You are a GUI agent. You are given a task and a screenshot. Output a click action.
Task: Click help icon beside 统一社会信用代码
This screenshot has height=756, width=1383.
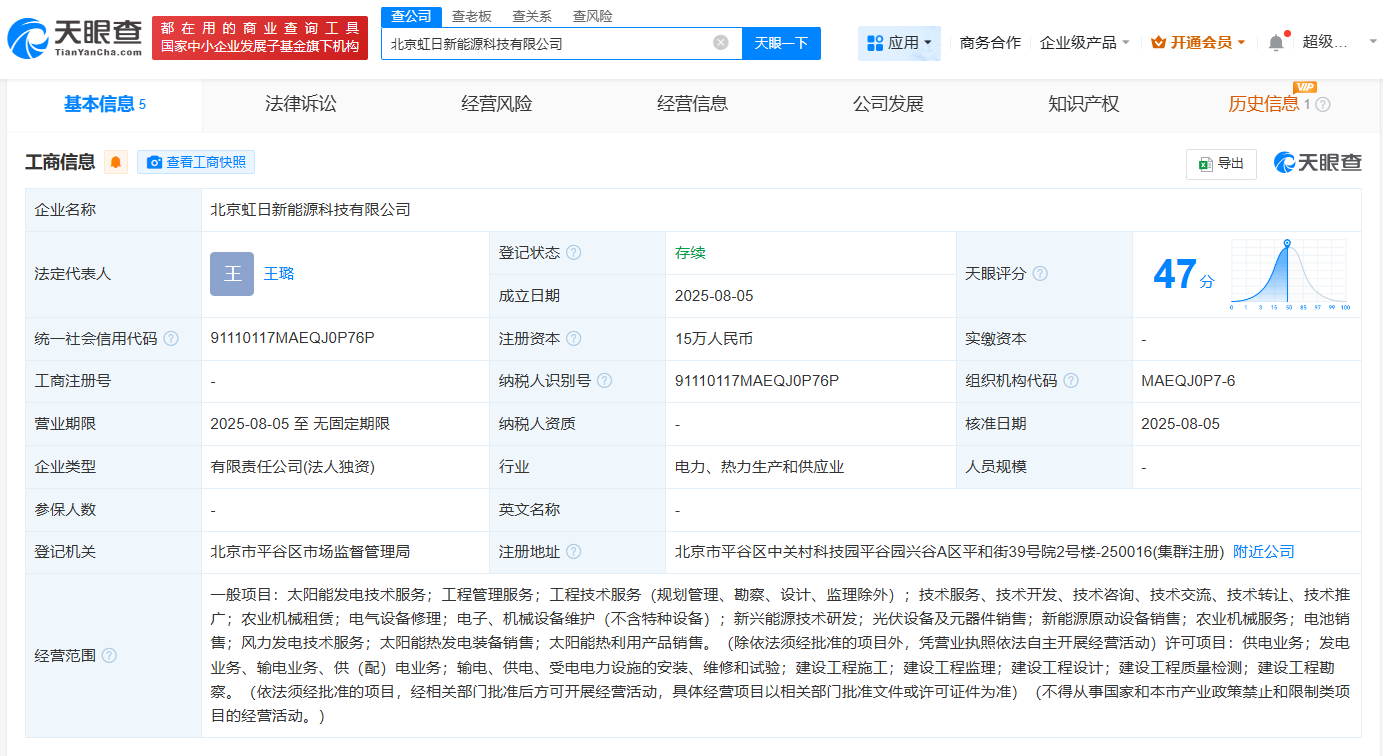[x=171, y=339]
